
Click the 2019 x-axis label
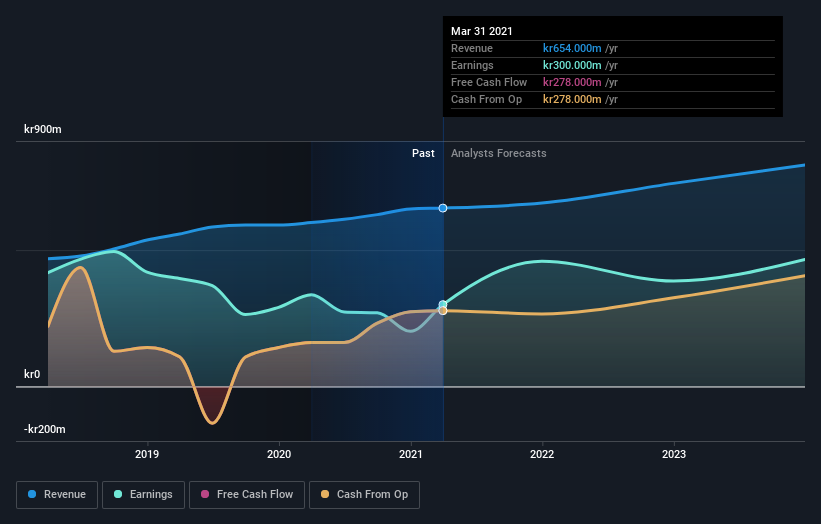[x=147, y=454]
